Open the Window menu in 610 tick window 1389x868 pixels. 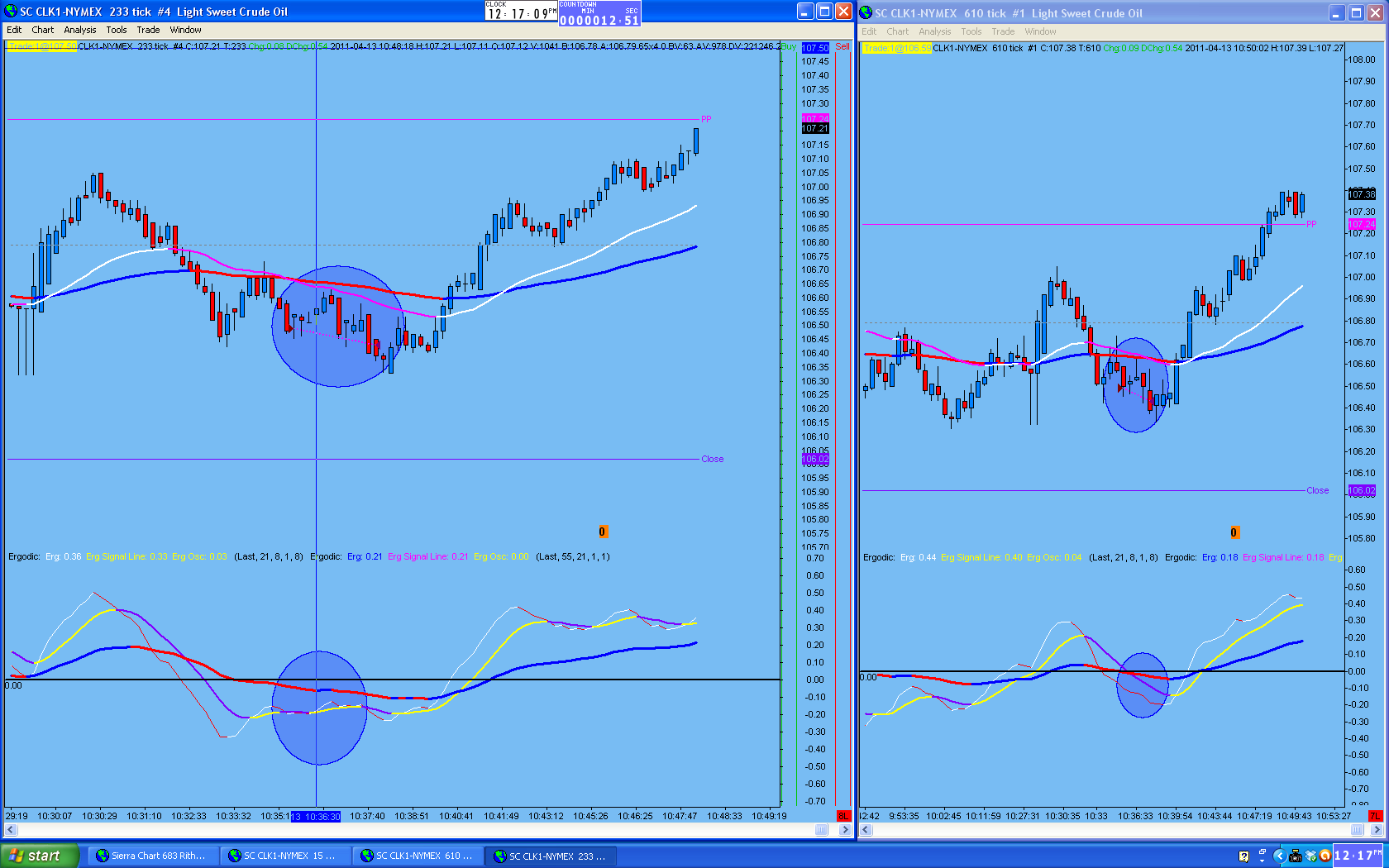point(1041,31)
